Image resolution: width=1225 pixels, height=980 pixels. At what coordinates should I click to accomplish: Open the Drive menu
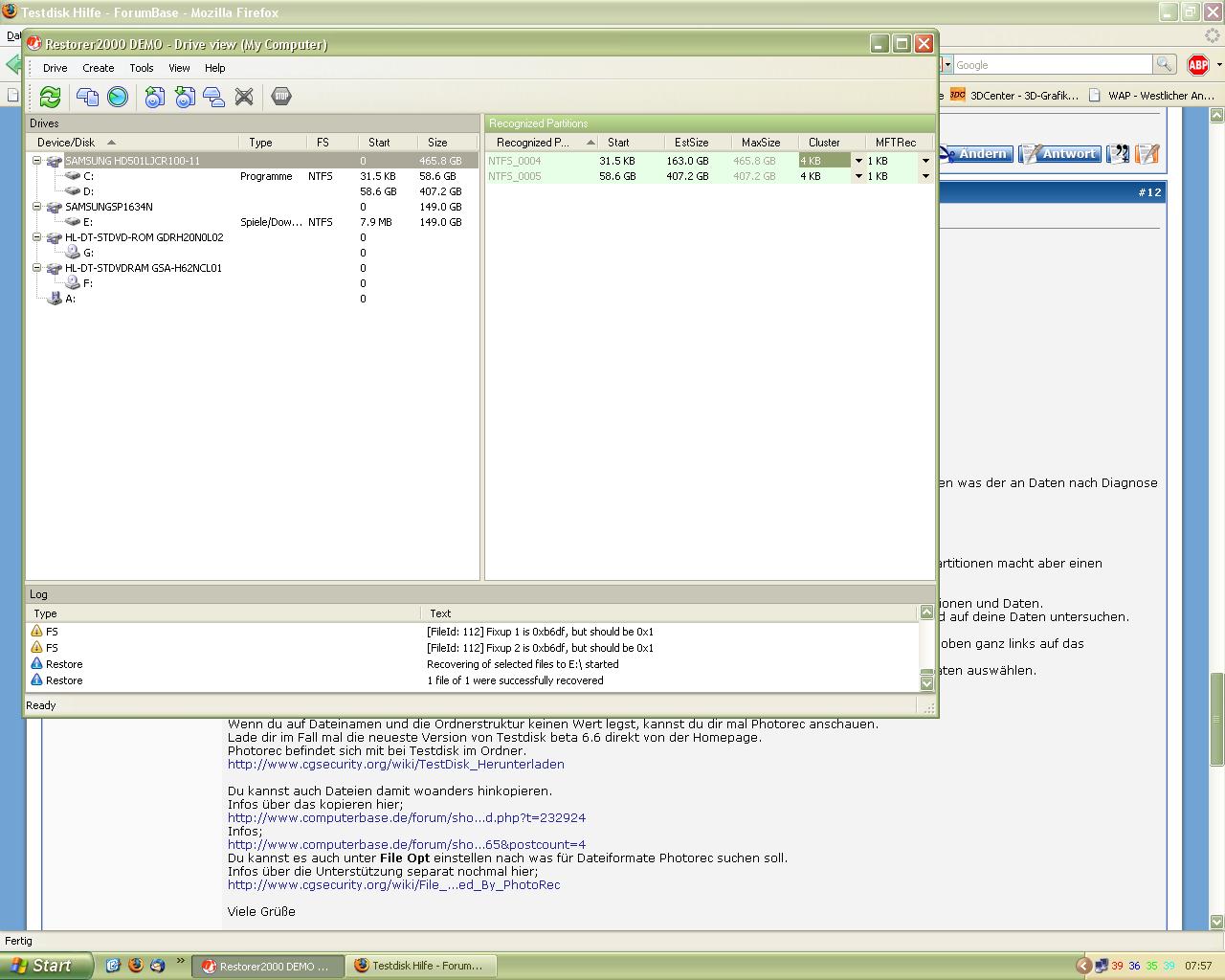point(55,68)
